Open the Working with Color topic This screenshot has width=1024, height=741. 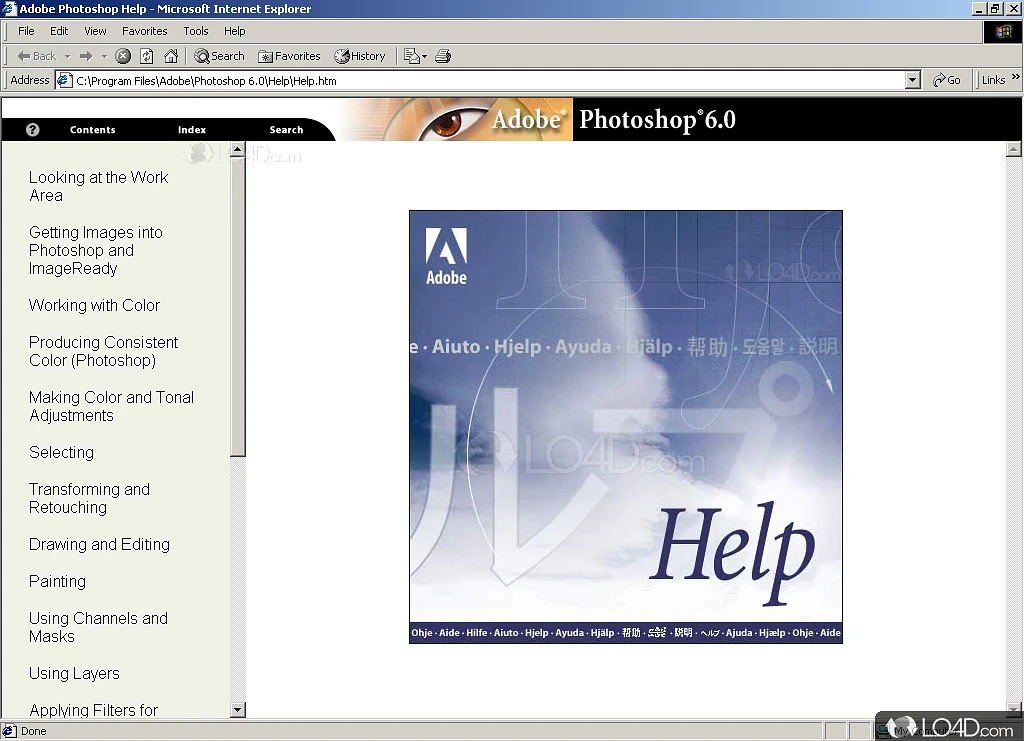coord(94,306)
